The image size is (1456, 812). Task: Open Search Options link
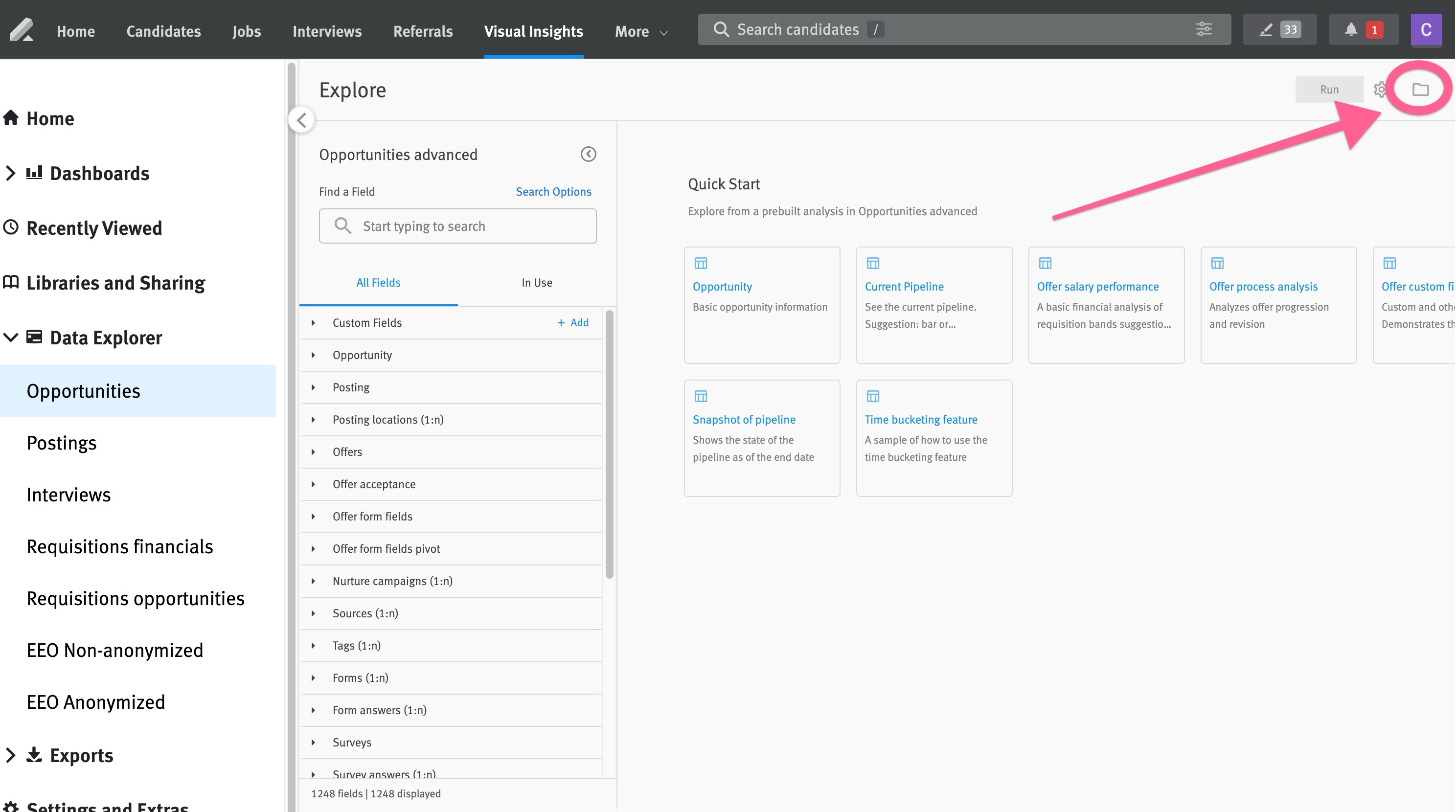coord(553,192)
